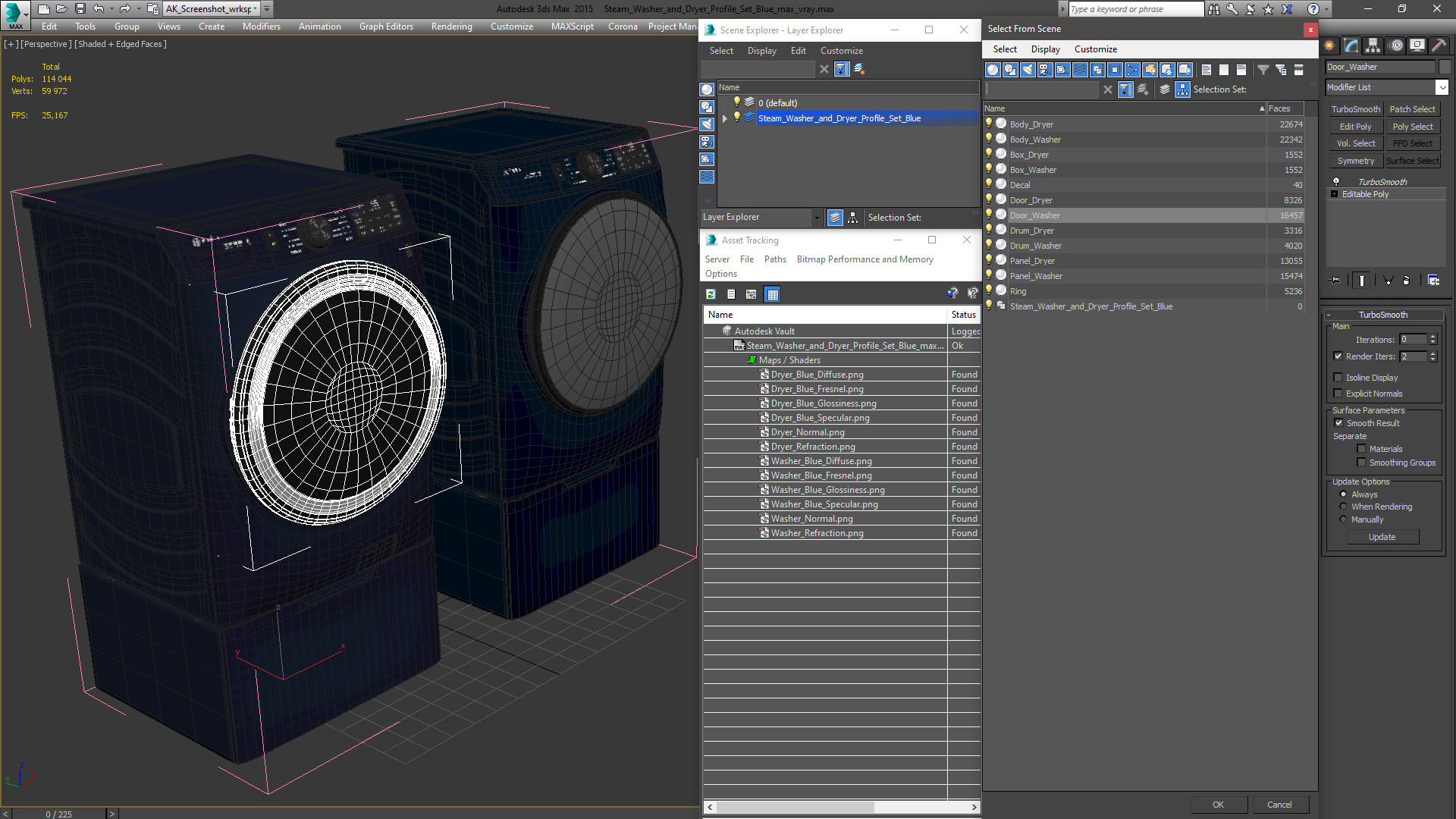Click the Pin Stack icon
Viewport: 1456px width, 819px height.
click(x=1336, y=281)
